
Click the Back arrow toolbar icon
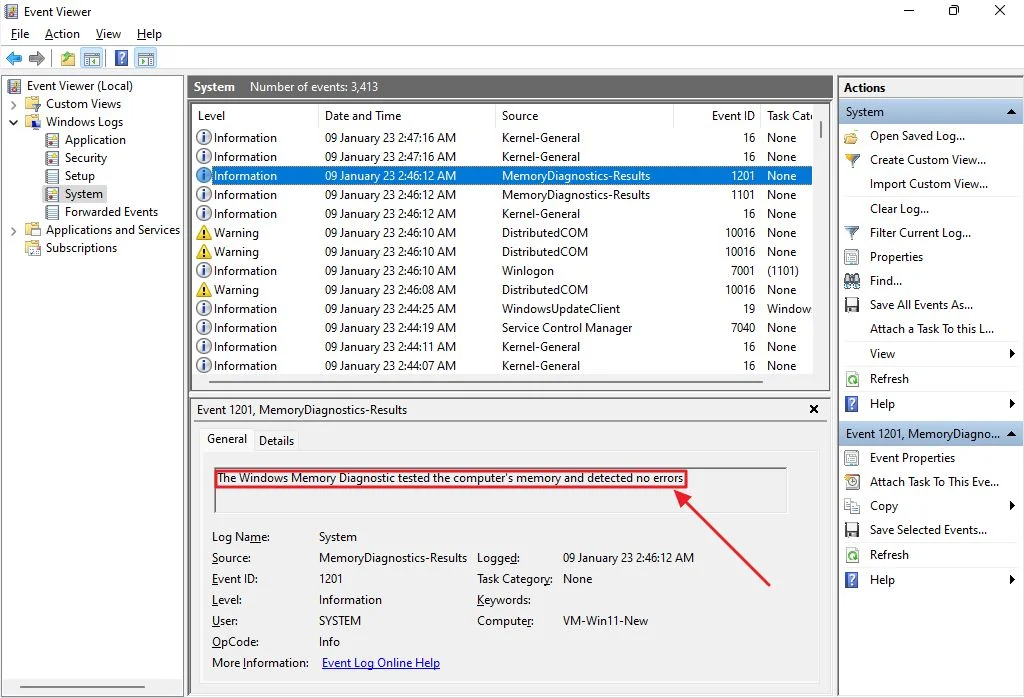[14, 59]
